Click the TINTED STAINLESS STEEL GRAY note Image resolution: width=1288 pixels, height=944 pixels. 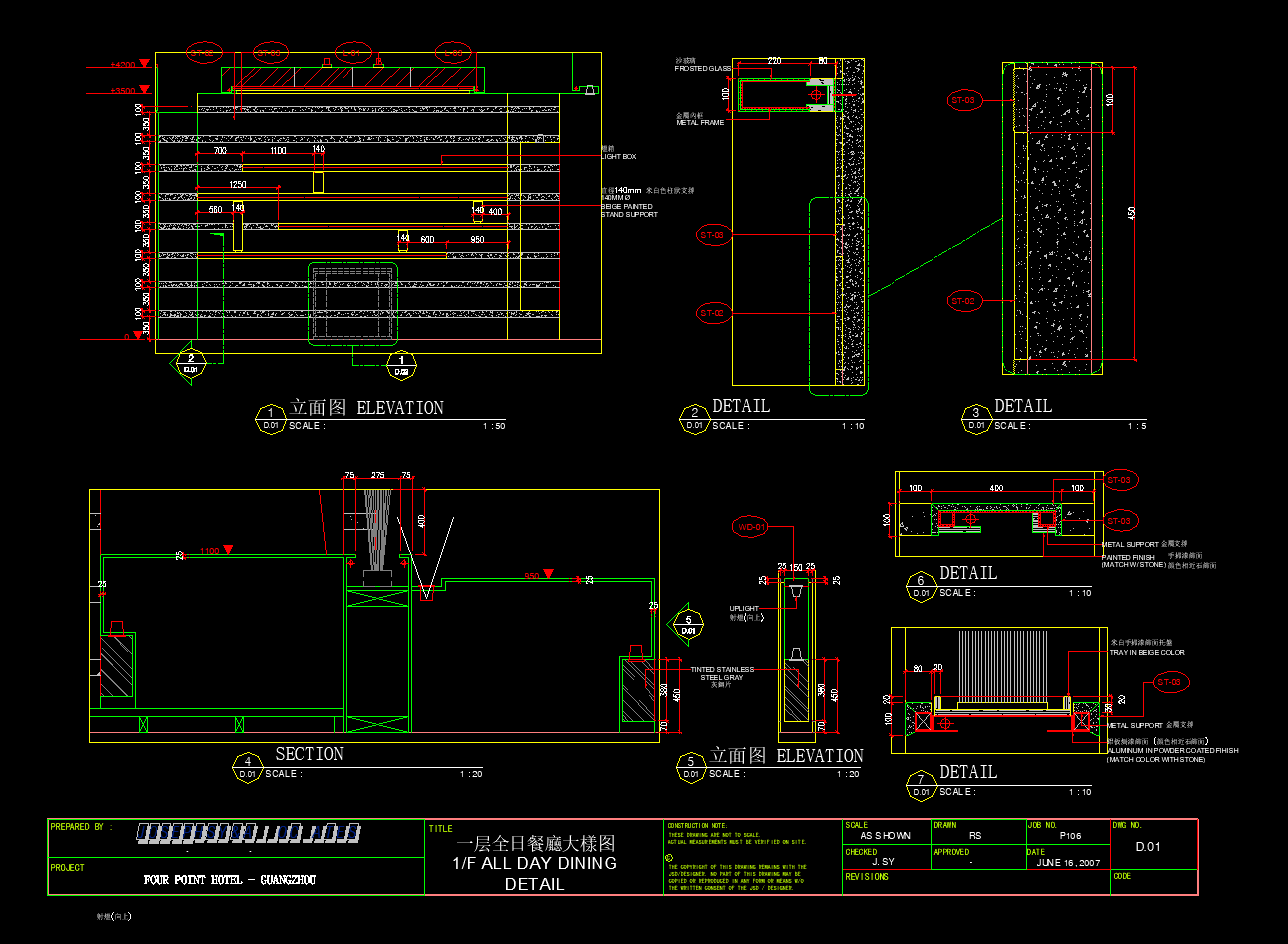721,674
